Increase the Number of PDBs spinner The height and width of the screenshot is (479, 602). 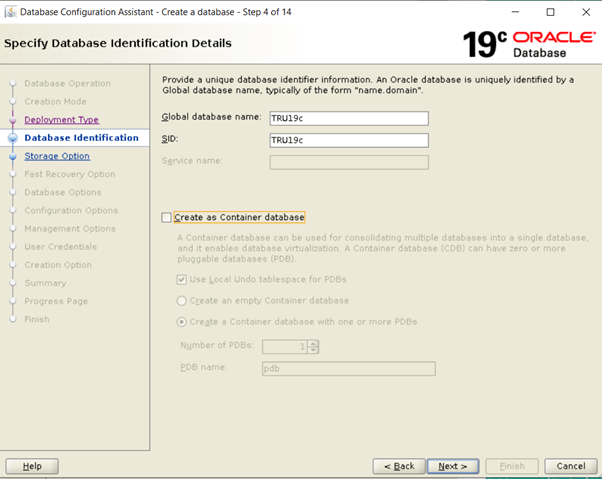[x=313, y=343]
